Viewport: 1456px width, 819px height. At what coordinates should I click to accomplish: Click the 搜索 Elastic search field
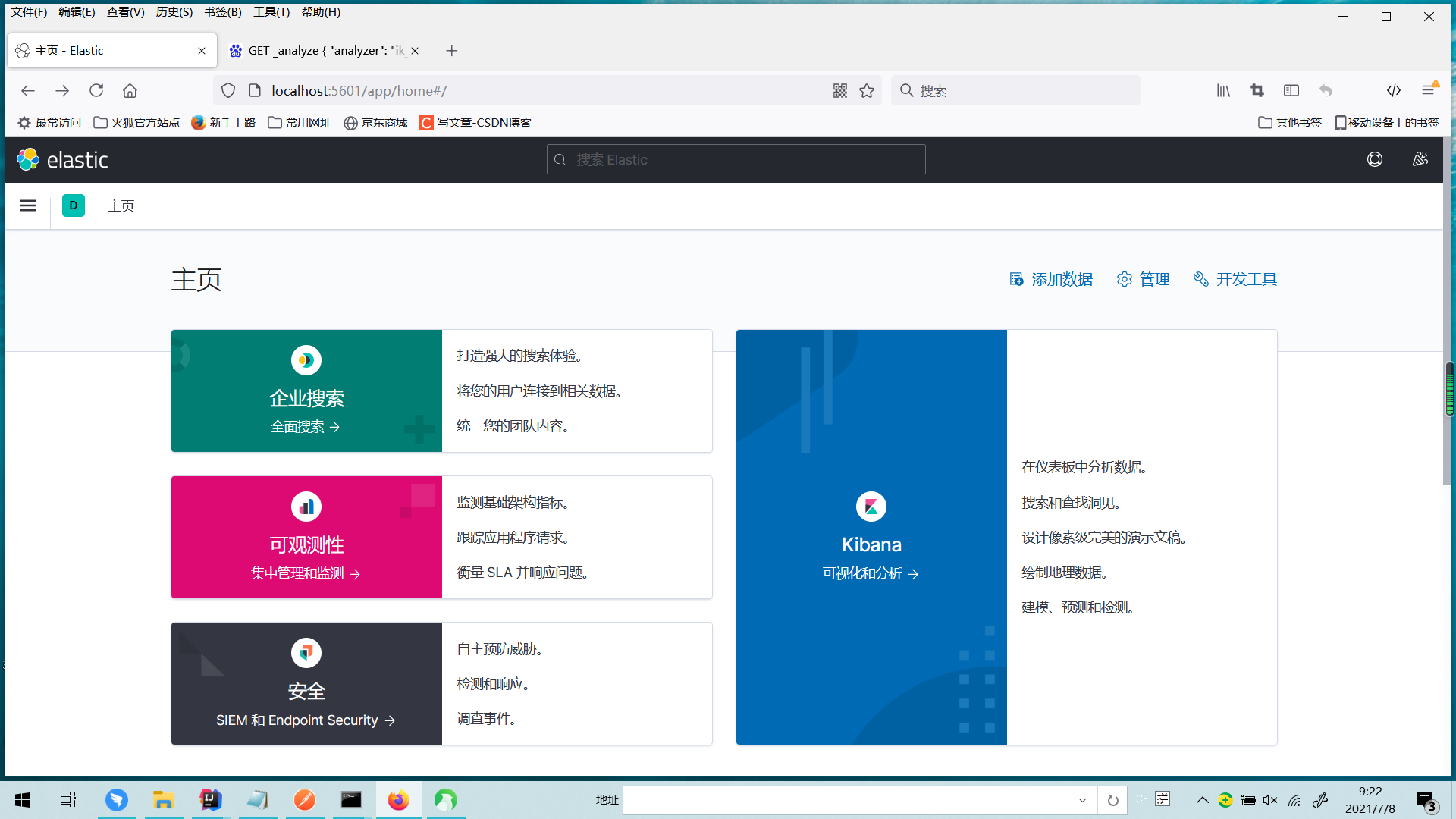point(736,160)
